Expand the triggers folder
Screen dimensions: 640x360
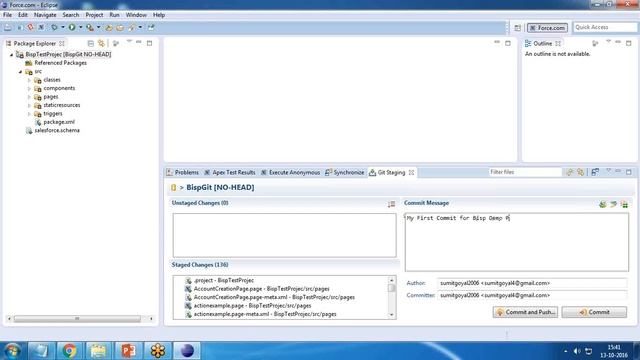tap(29, 114)
